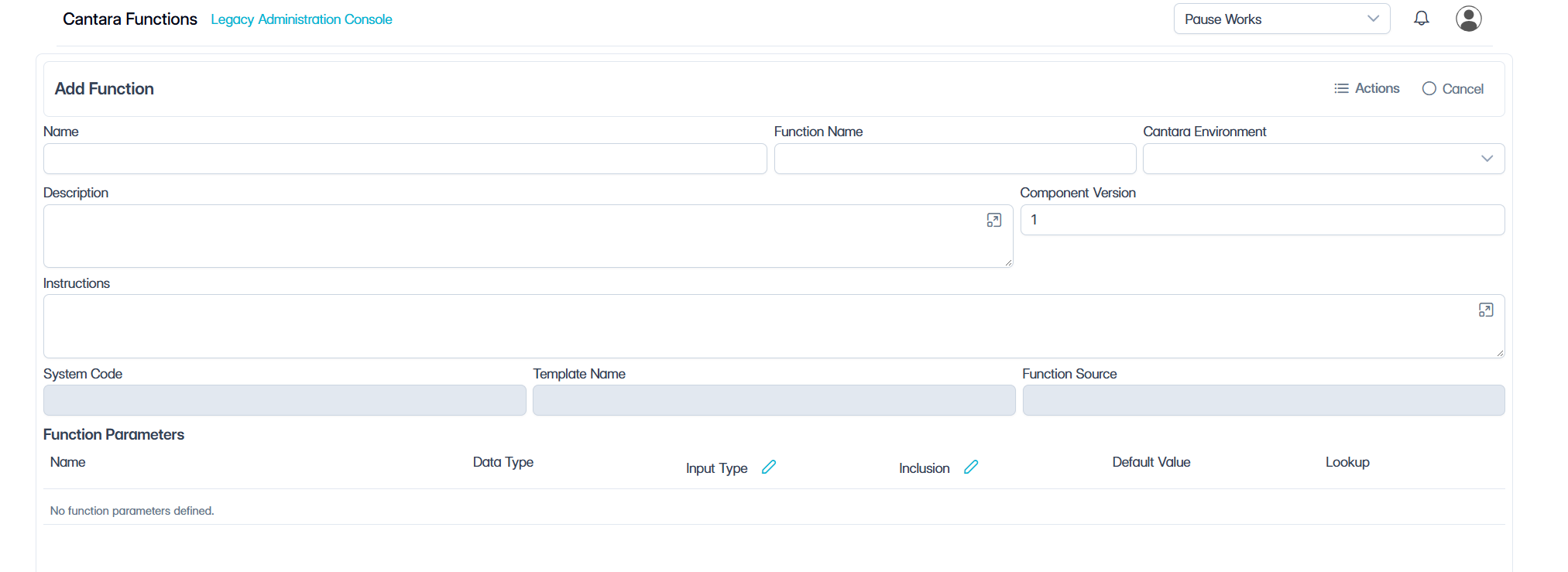1568x572 pixels.
Task: Cancel adding the function
Action: (x=1453, y=88)
